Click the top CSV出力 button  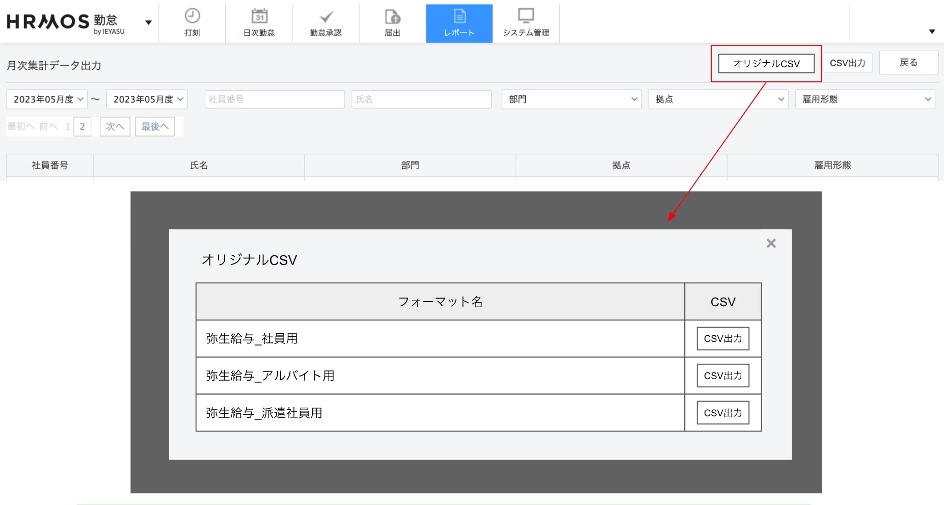[849, 63]
